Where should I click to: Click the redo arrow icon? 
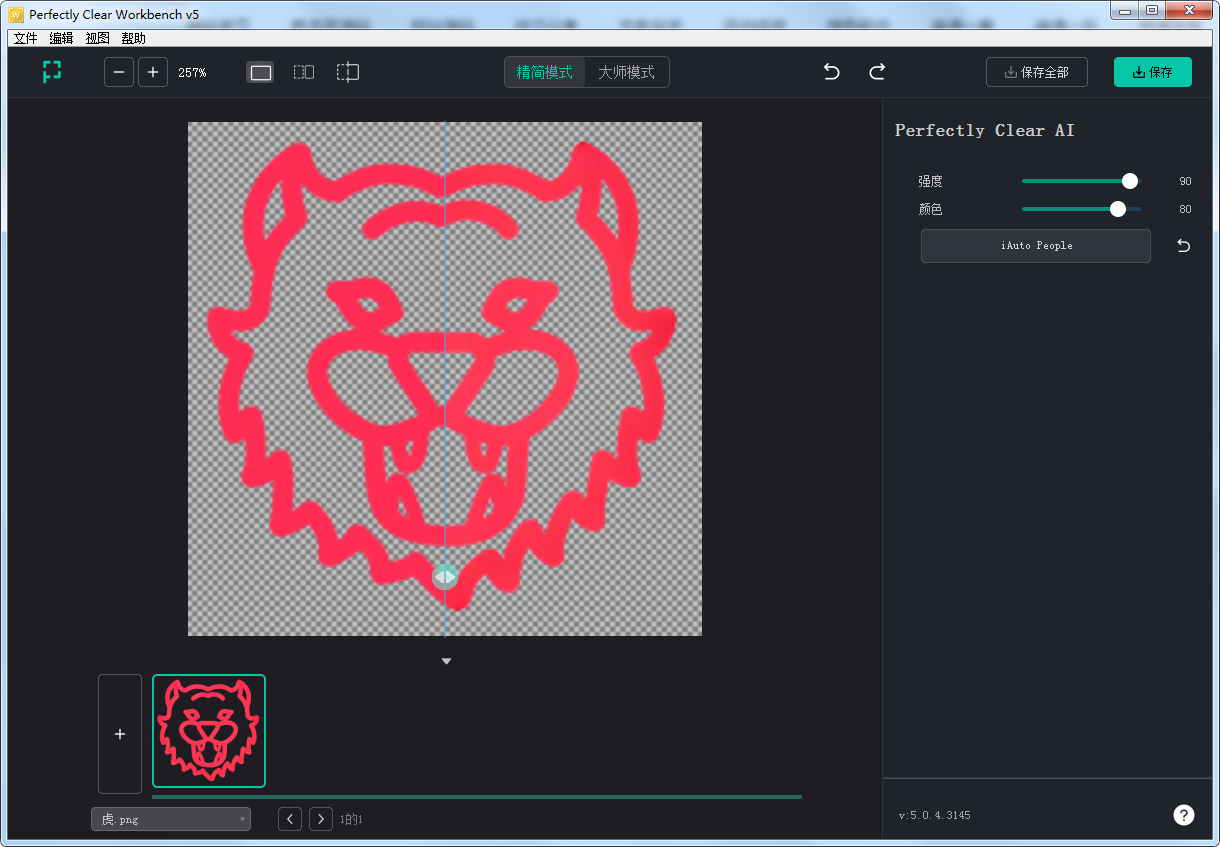(x=877, y=71)
